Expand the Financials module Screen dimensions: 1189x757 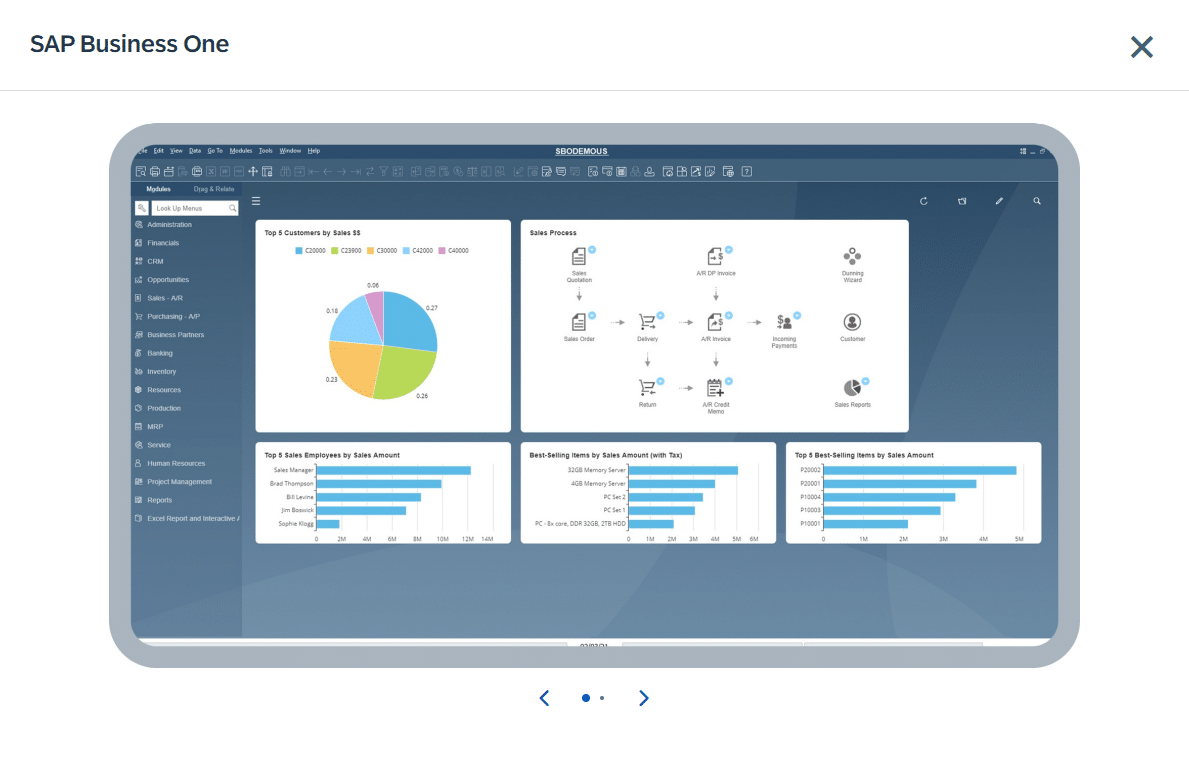157,243
